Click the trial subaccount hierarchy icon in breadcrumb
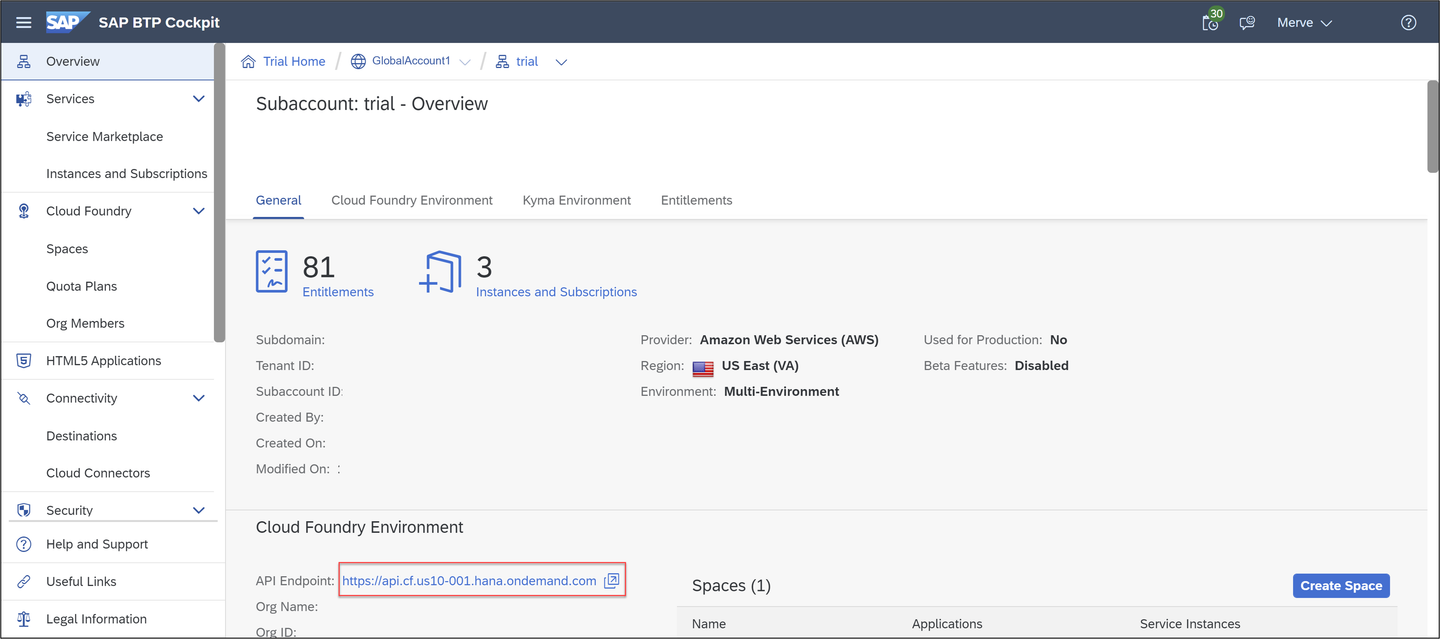 pyautogui.click(x=502, y=61)
